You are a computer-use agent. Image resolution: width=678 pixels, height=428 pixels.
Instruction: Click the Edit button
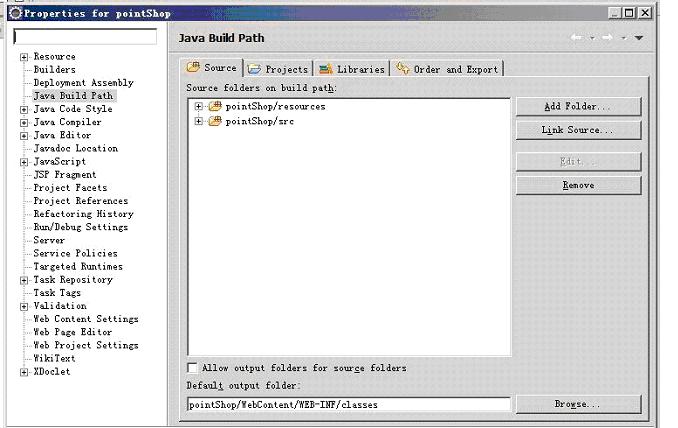(578, 162)
